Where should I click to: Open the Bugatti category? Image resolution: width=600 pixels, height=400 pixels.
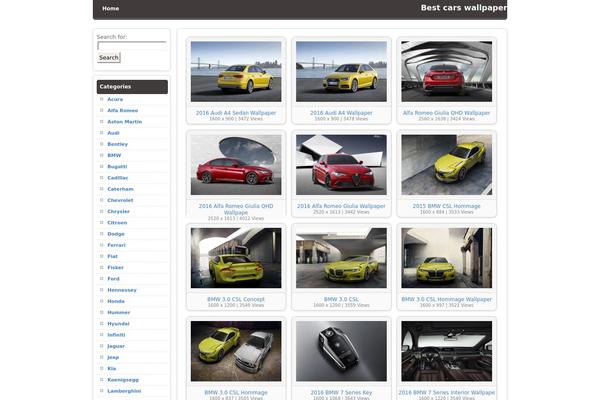click(117, 167)
